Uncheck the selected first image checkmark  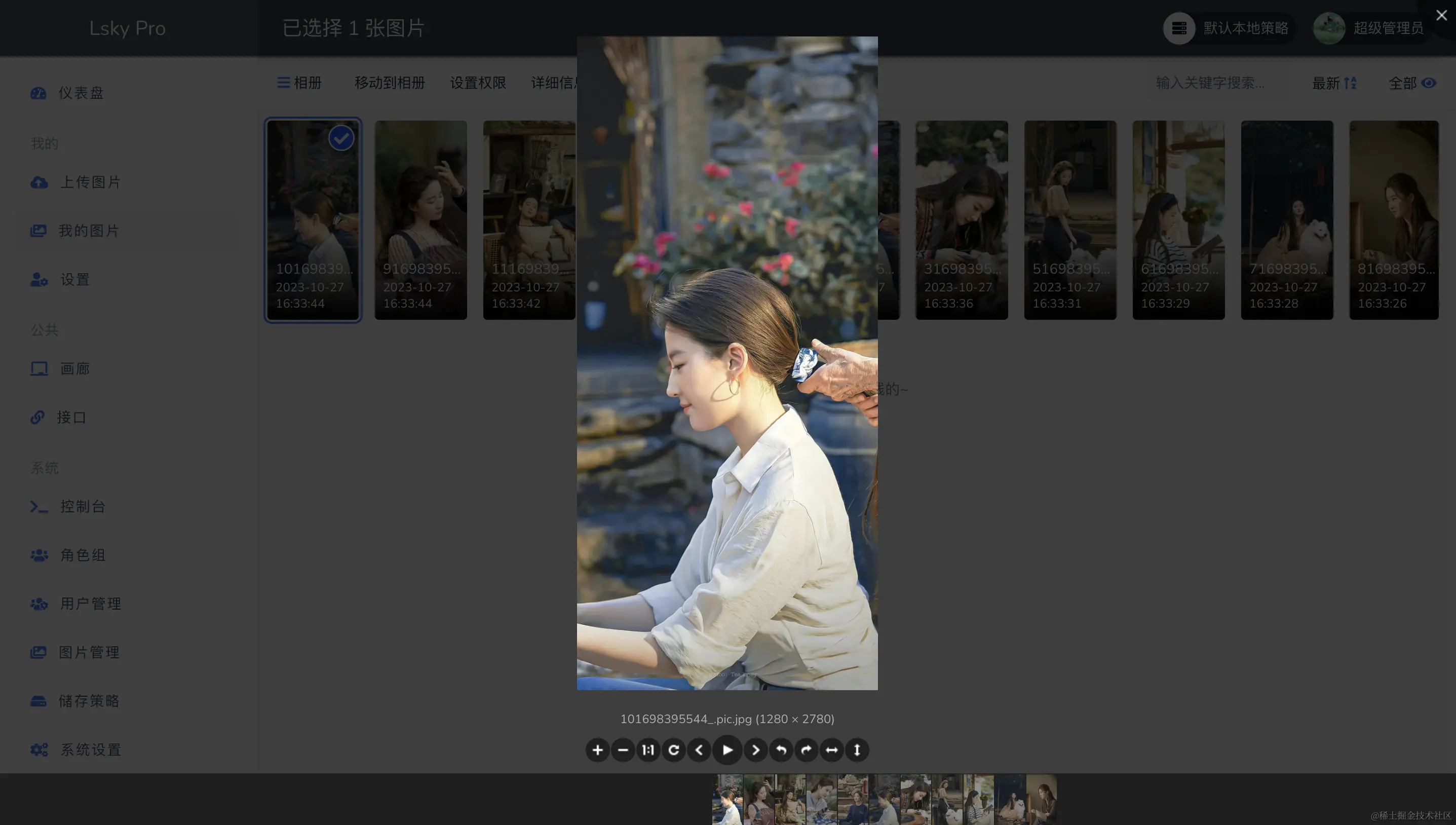[341, 138]
